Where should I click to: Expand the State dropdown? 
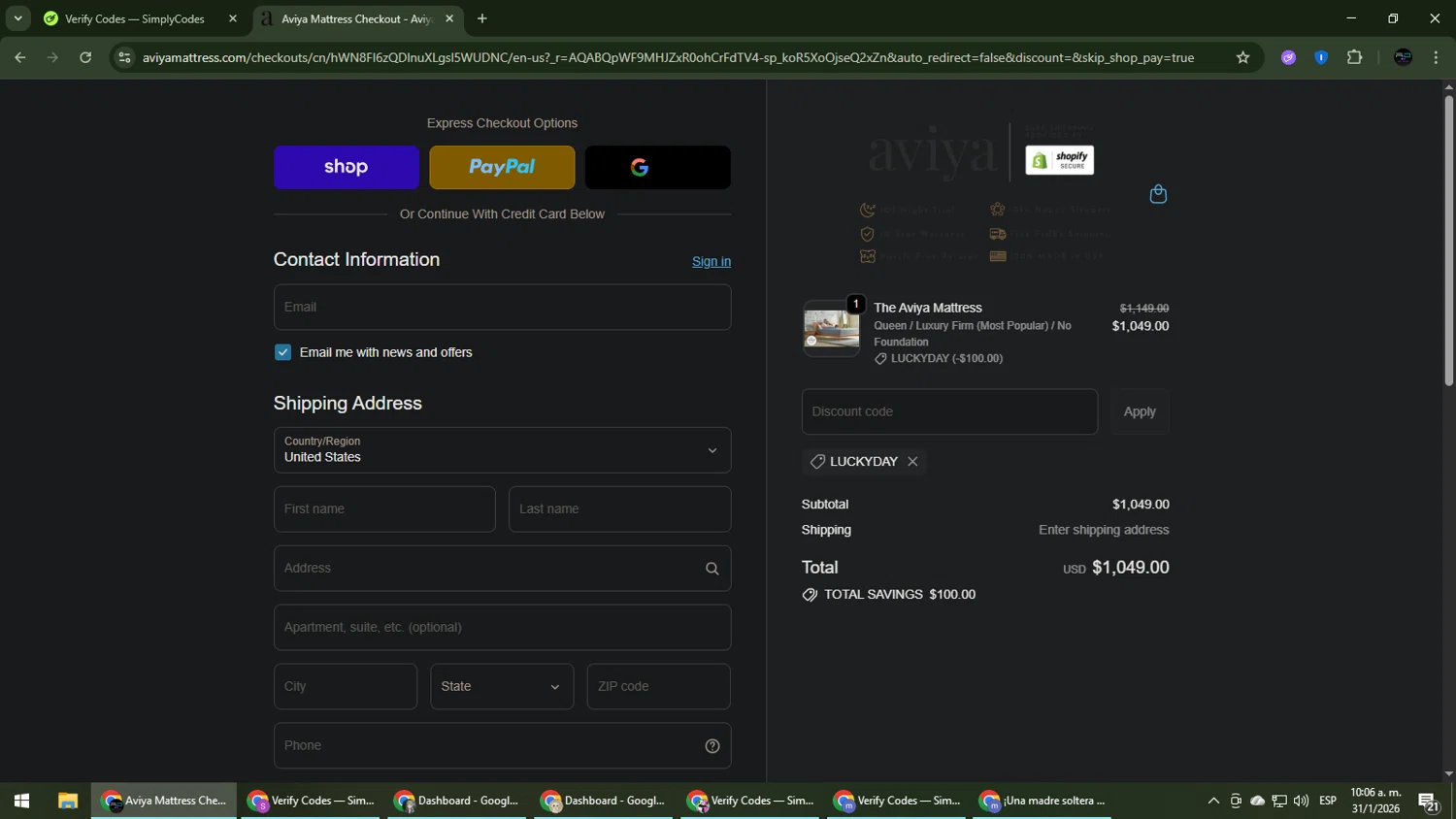click(x=502, y=687)
